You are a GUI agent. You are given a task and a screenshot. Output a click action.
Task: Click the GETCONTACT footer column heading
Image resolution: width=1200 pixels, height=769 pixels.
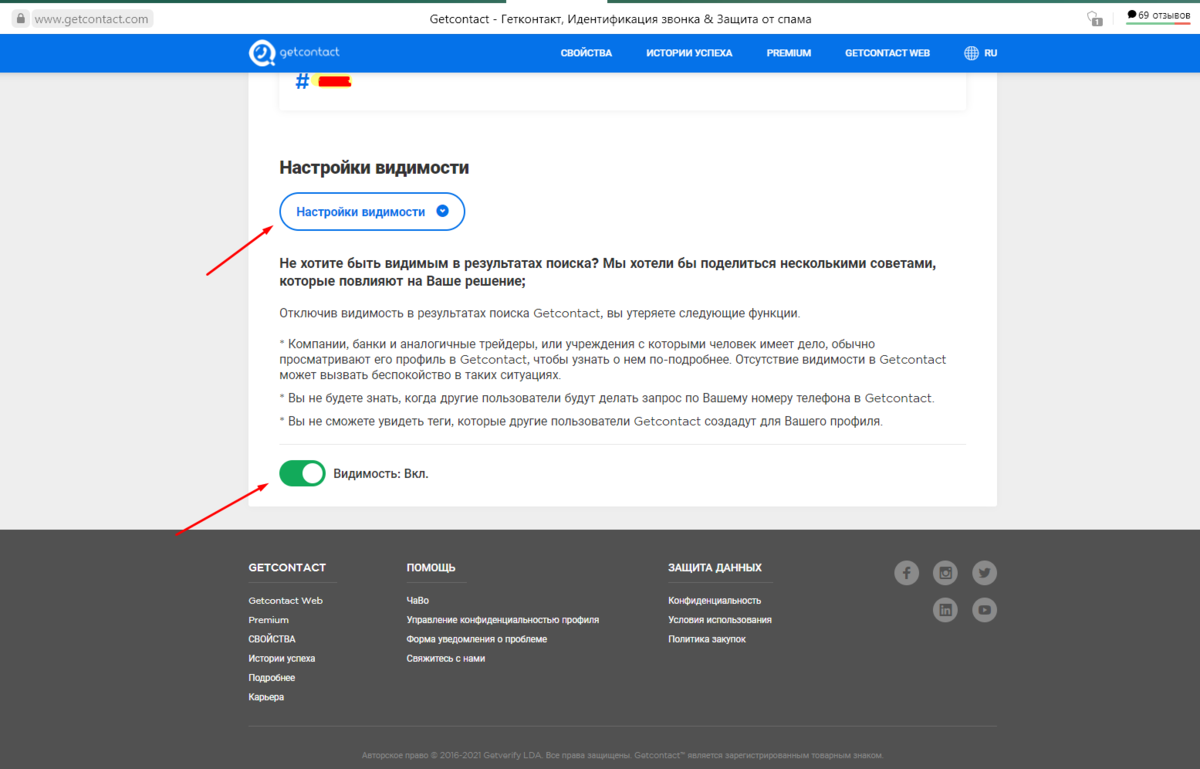pos(287,567)
